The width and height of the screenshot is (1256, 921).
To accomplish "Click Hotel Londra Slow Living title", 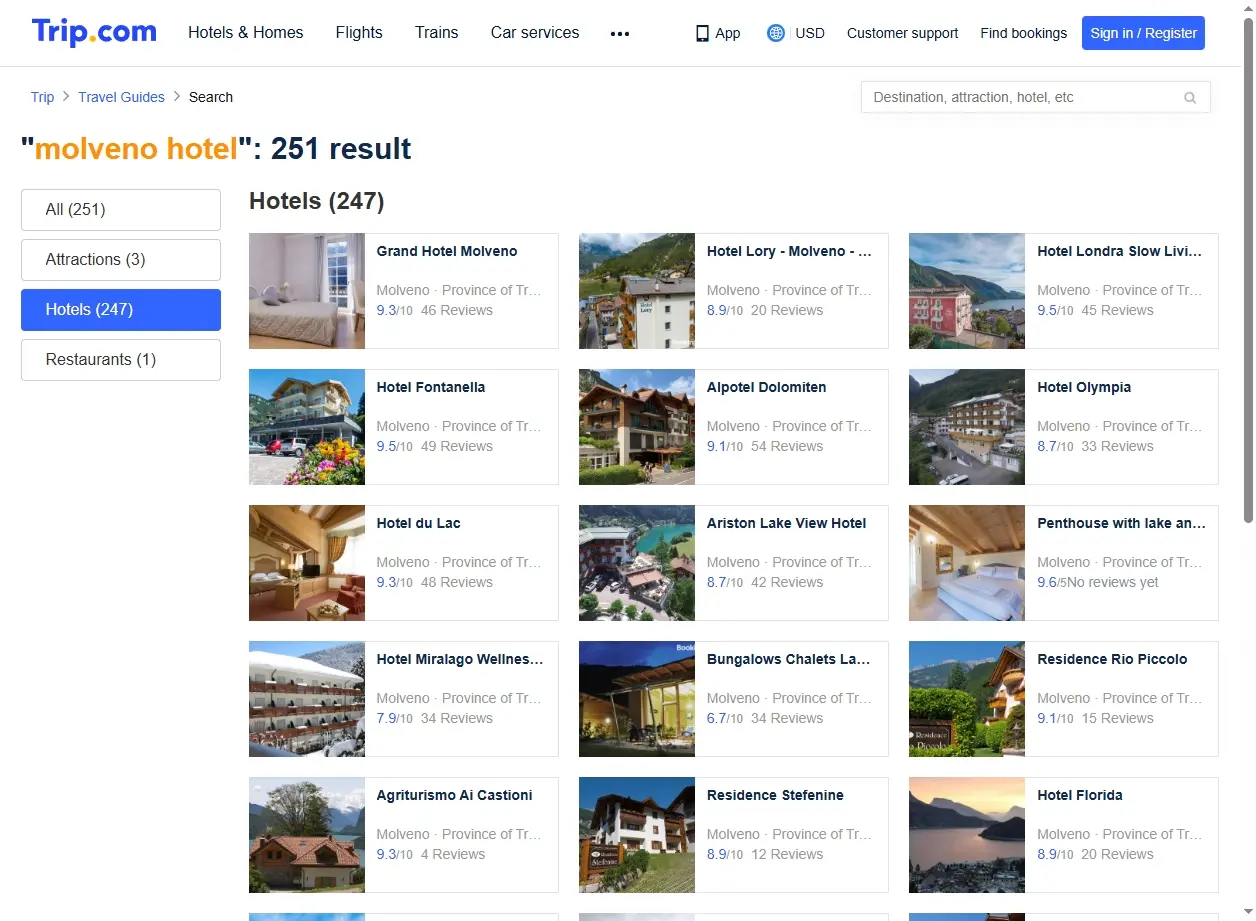I will coord(1120,251).
